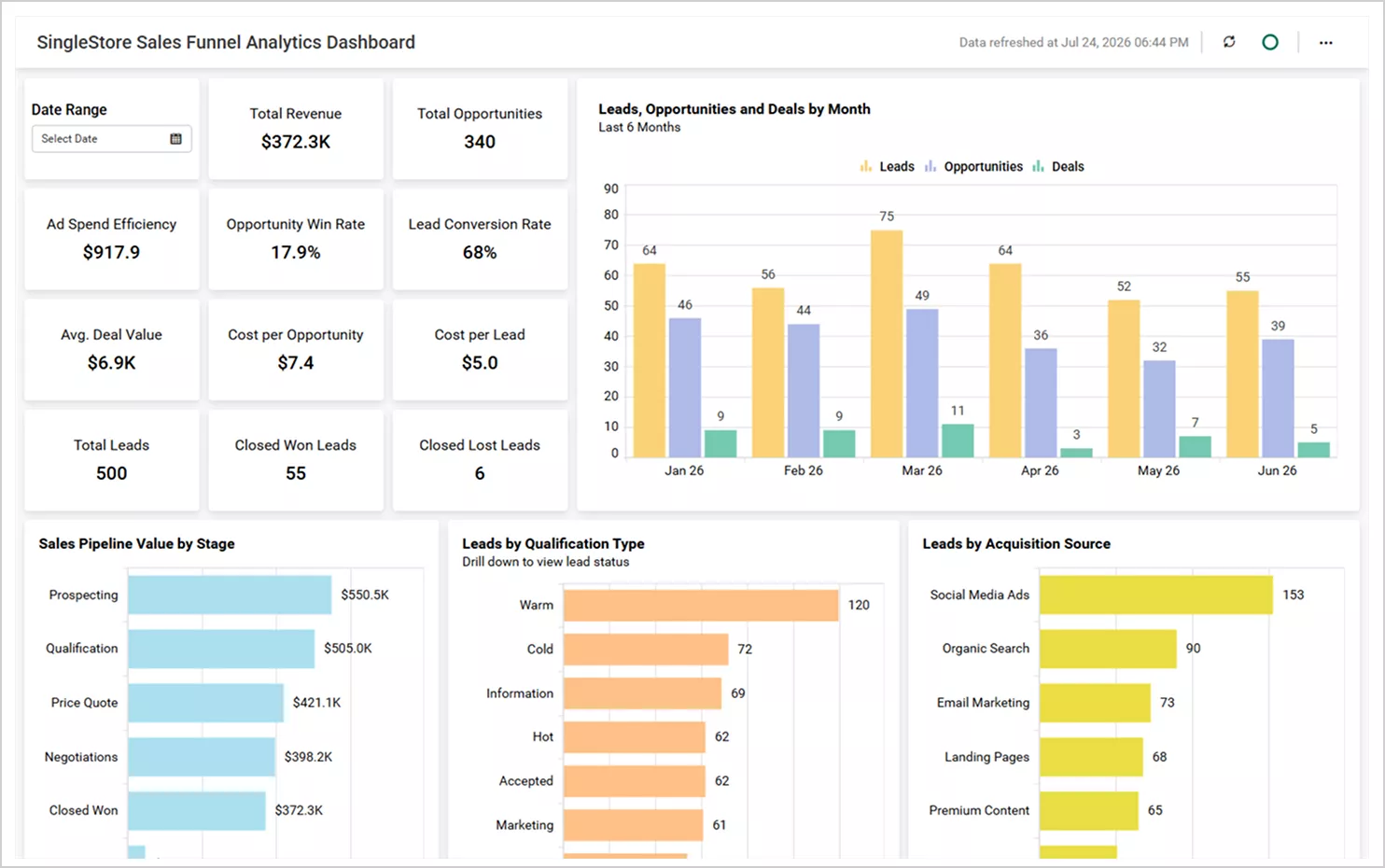
Task: Click the Negotiations bar worth $398.2K
Action: point(202,757)
